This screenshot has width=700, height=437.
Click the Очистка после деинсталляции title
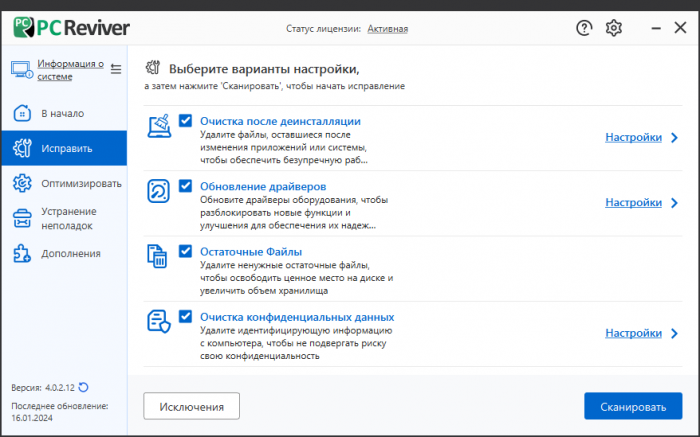pos(280,121)
